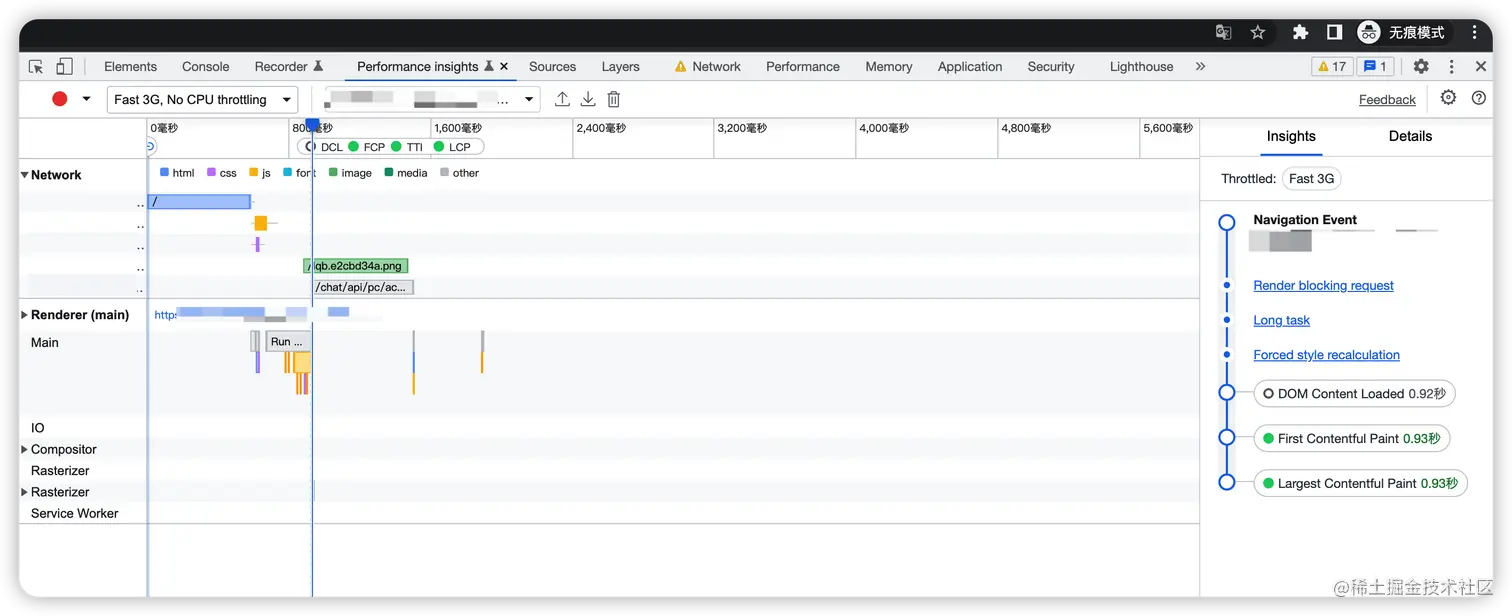
Task: Click the Fast 3G throttled chip
Action: tap(1312, 178)
